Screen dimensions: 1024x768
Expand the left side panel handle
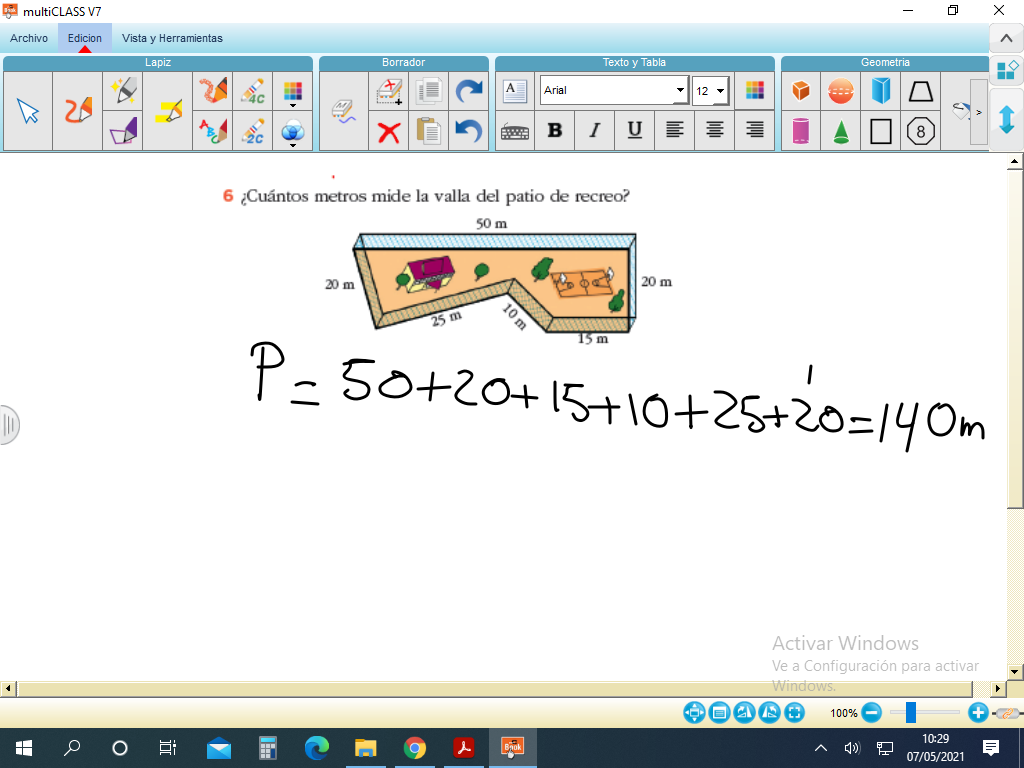pyautogui.click(x=9, y=425)
